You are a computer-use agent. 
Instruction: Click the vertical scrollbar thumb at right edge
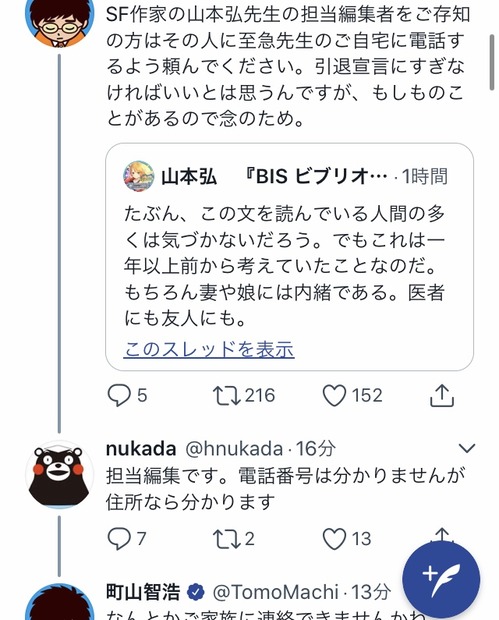[x=492, y=62]
